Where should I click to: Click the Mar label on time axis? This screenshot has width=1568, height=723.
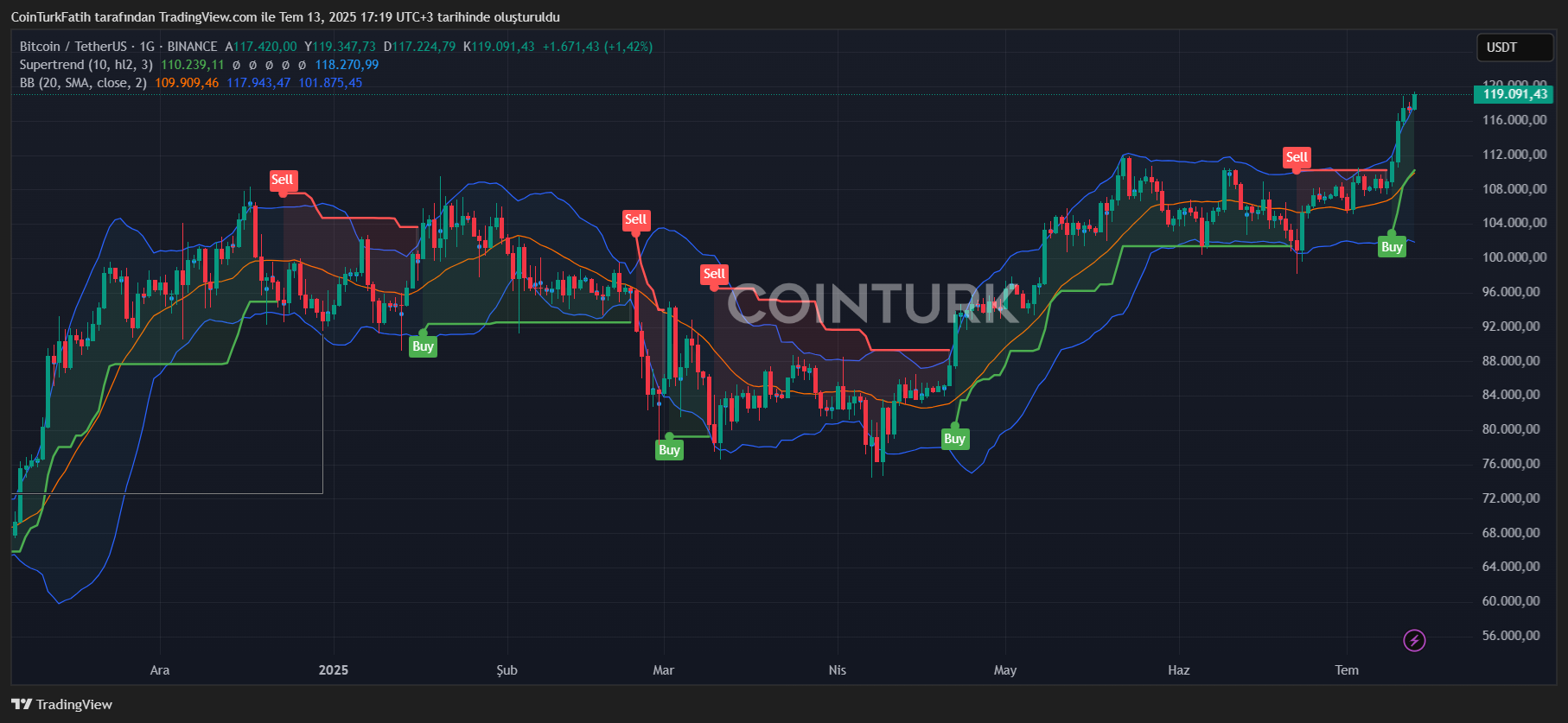[663, 670]
